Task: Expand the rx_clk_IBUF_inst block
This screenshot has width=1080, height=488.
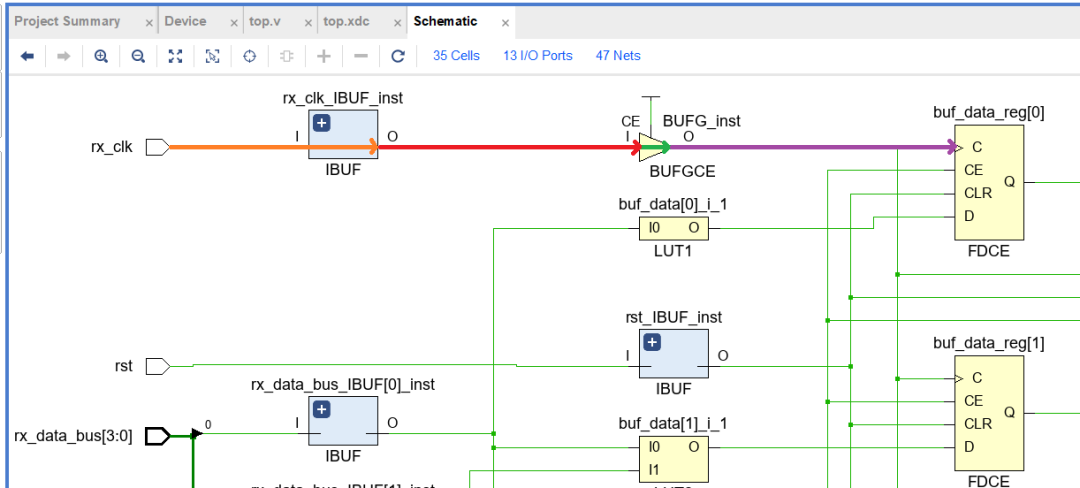Action: [x=322, y=123]
